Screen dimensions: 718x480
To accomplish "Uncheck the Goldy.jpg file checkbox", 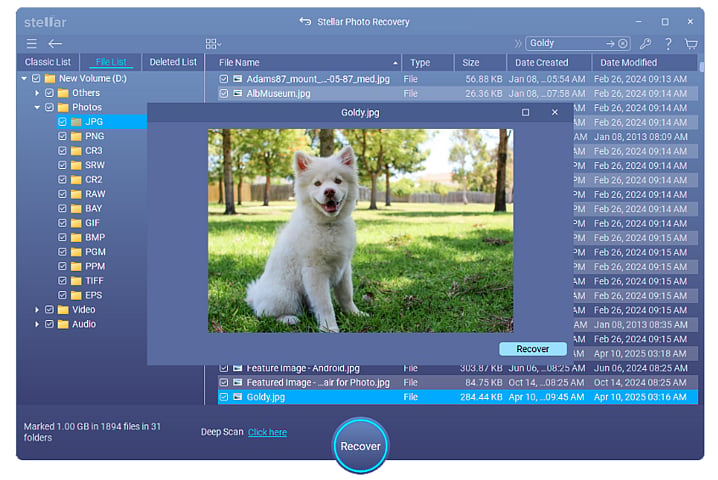I will (223, 397).
